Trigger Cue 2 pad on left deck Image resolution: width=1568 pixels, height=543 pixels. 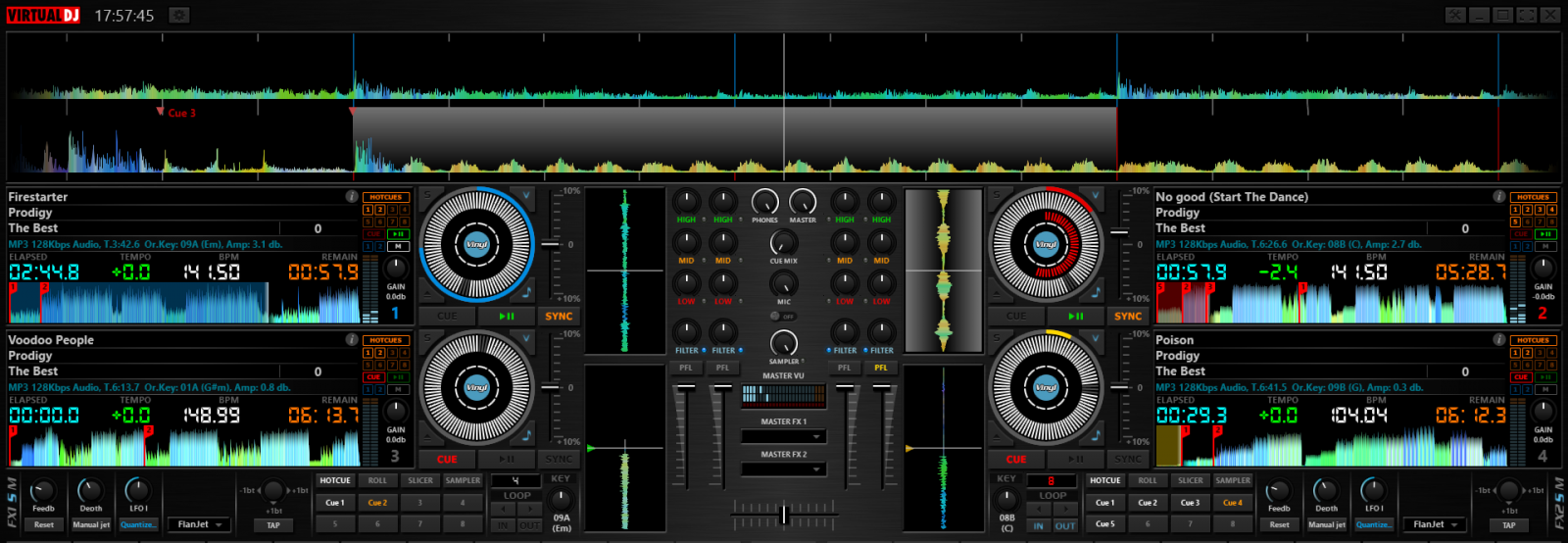377,503
